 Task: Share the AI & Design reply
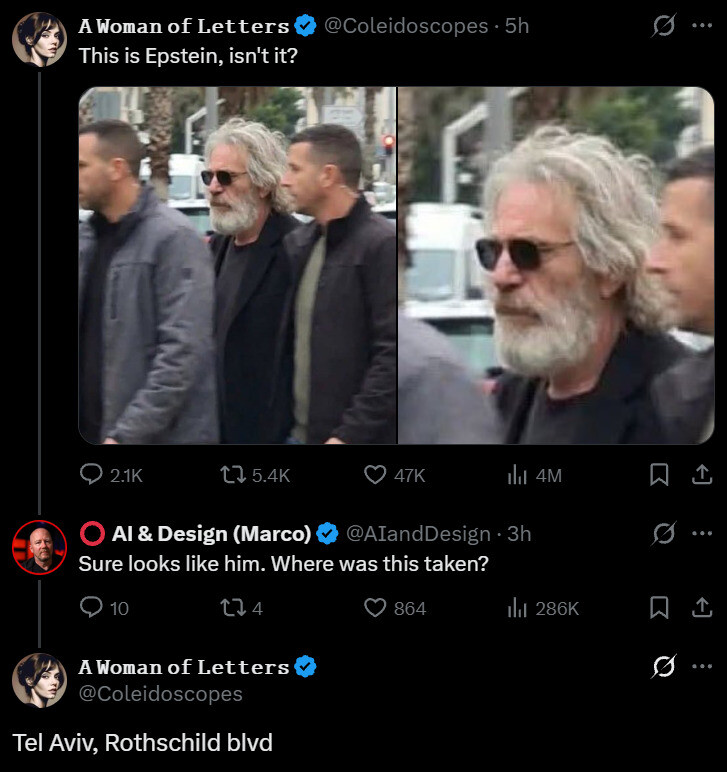(x=702, y=607)
